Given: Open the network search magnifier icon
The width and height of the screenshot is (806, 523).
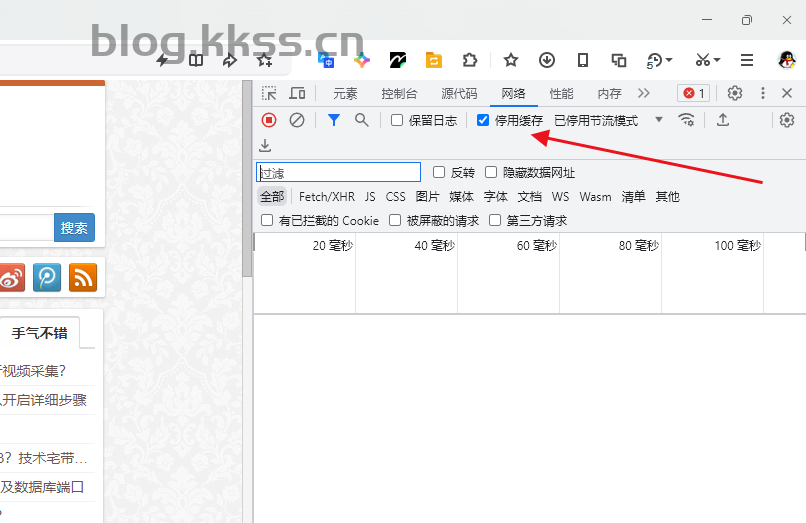Looking at the screenshot, I should coord(361,120).
